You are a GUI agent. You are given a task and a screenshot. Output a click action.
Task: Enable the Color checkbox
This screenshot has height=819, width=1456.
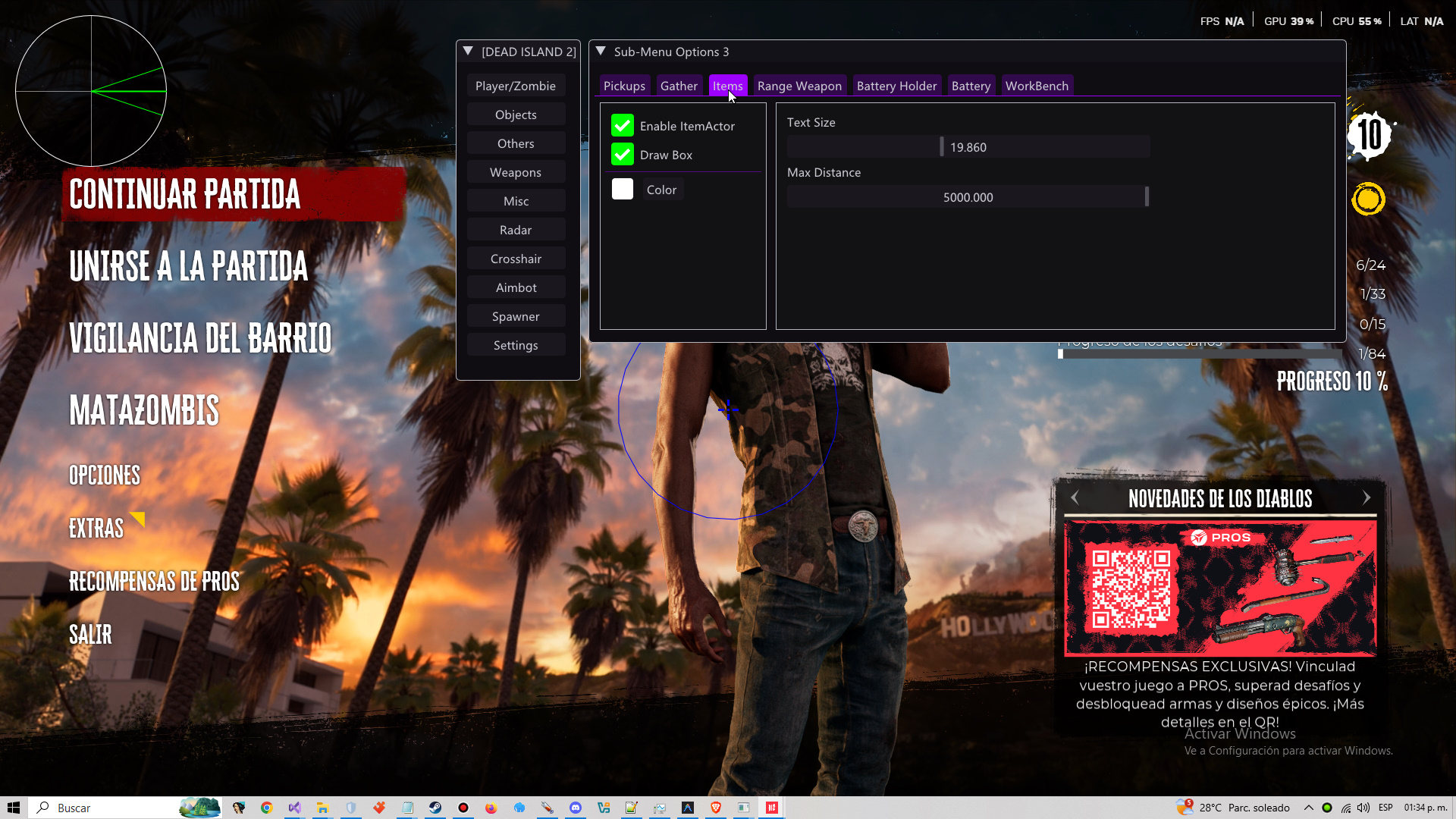pos(623,189)
